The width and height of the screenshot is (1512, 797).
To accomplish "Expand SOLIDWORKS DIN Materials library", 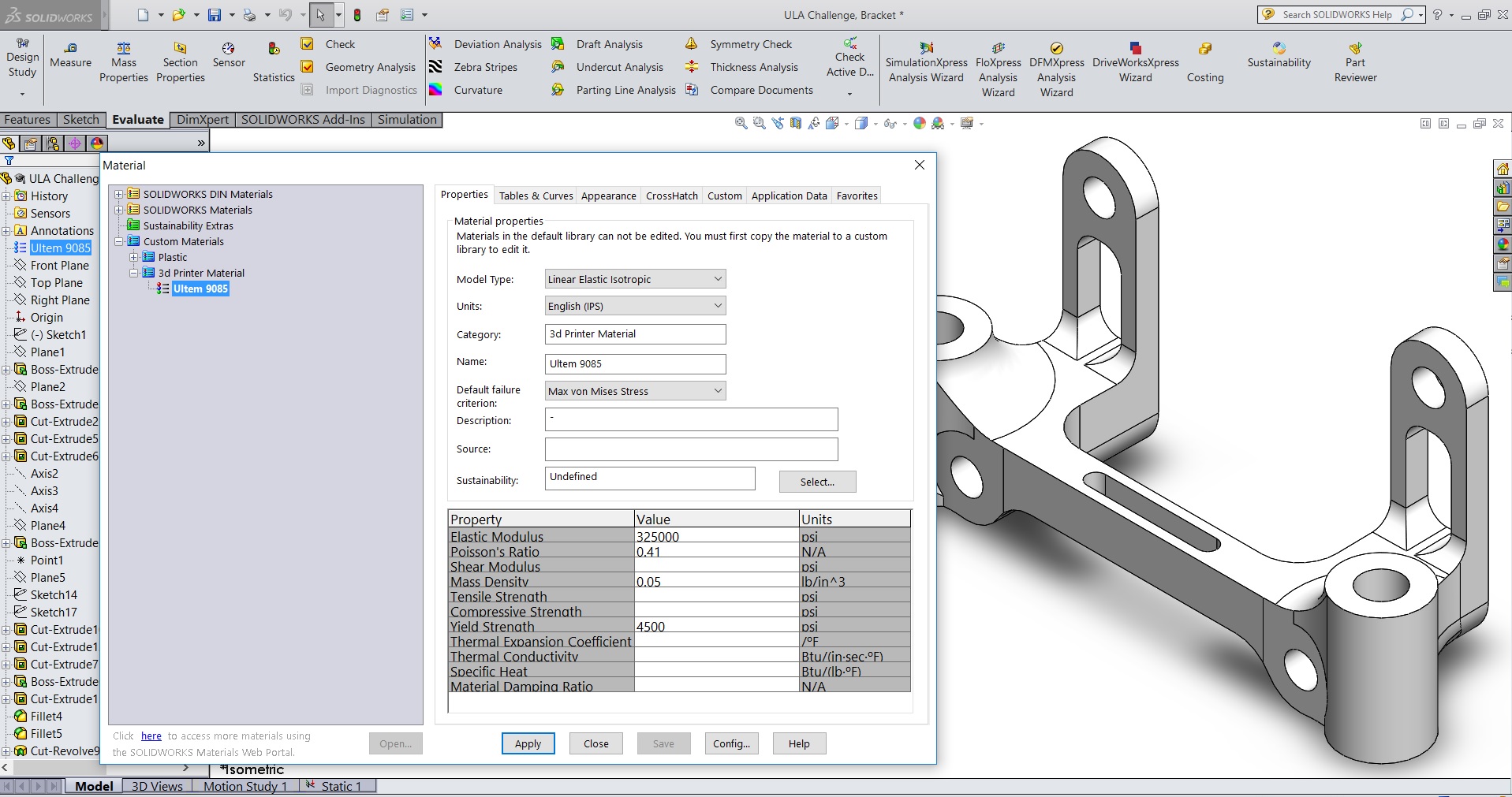I will tap(119, 194).
